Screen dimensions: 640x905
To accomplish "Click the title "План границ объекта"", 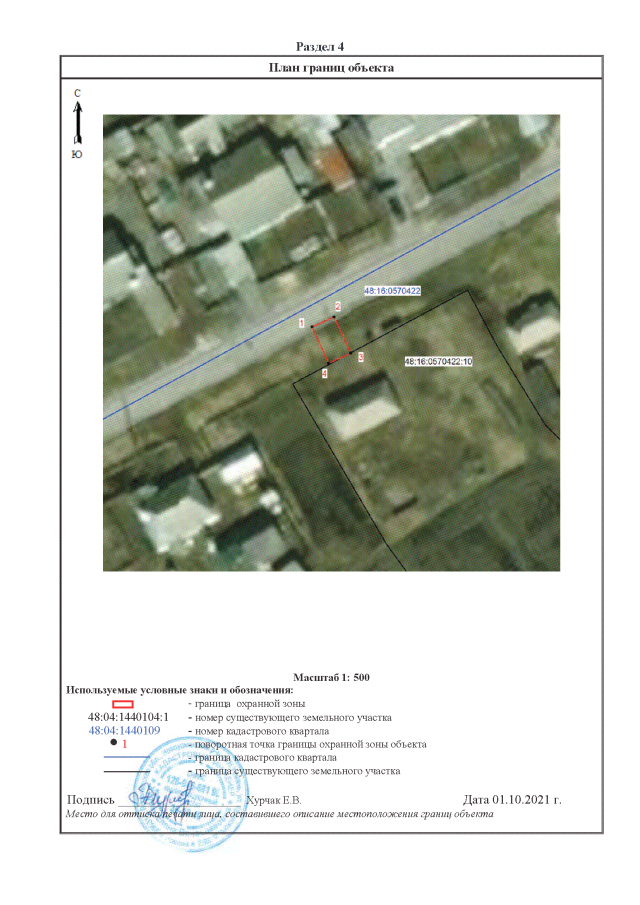I will coord(331,68).
